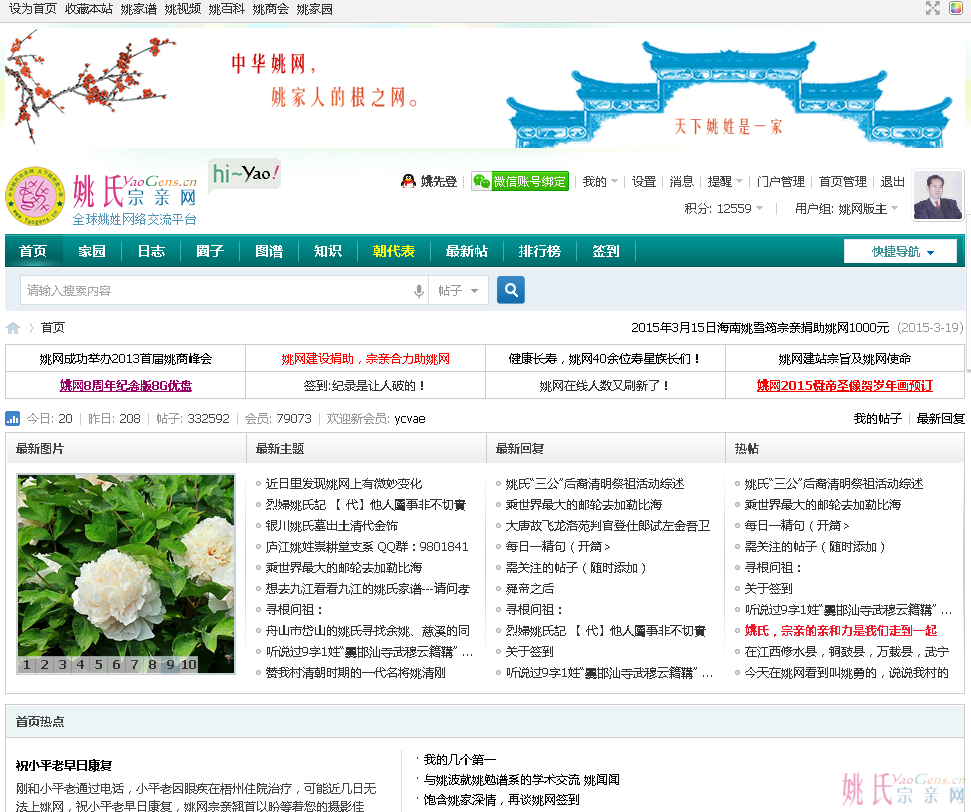Click the hi~Yao speech bubble
Screen dimensions: 971x812
coord(245,174)
